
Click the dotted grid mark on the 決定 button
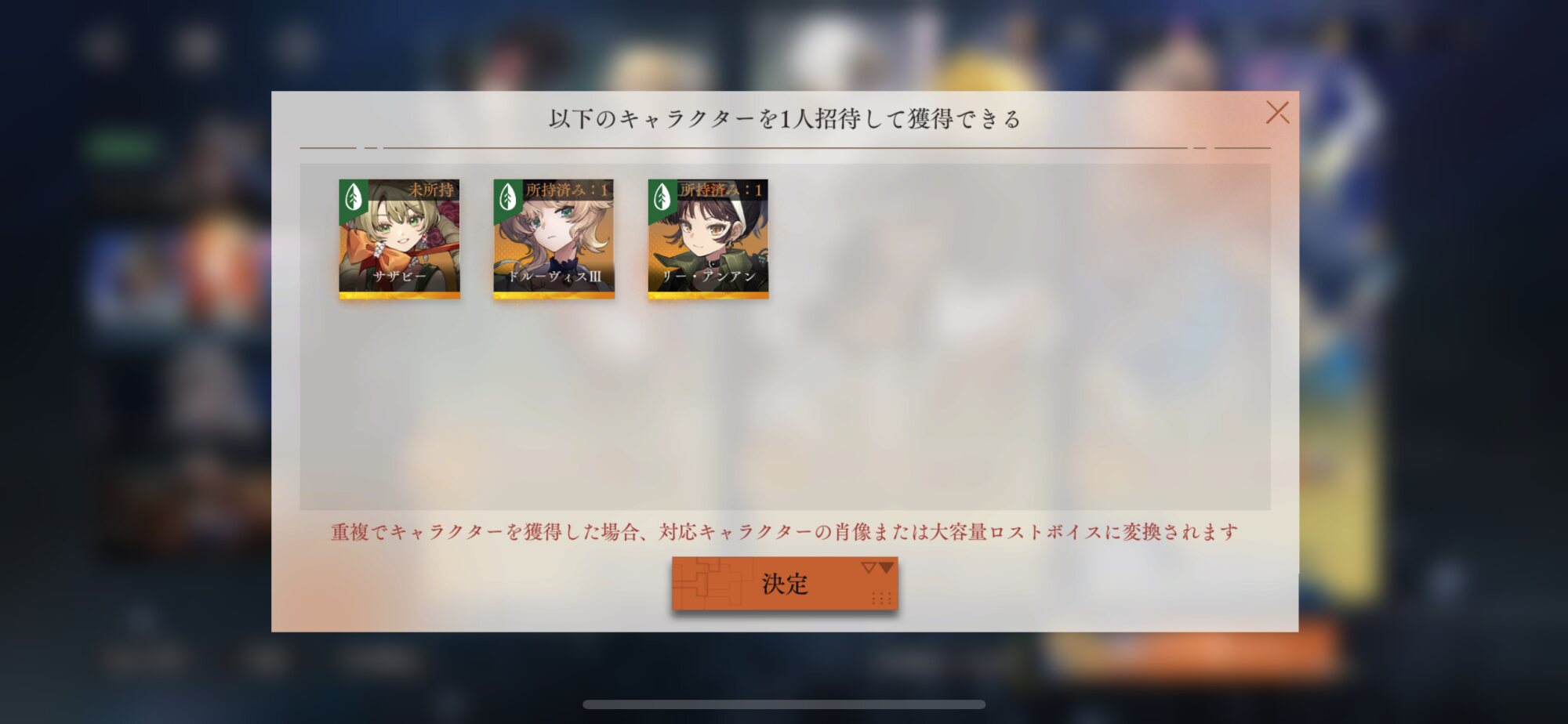(882, 599)
